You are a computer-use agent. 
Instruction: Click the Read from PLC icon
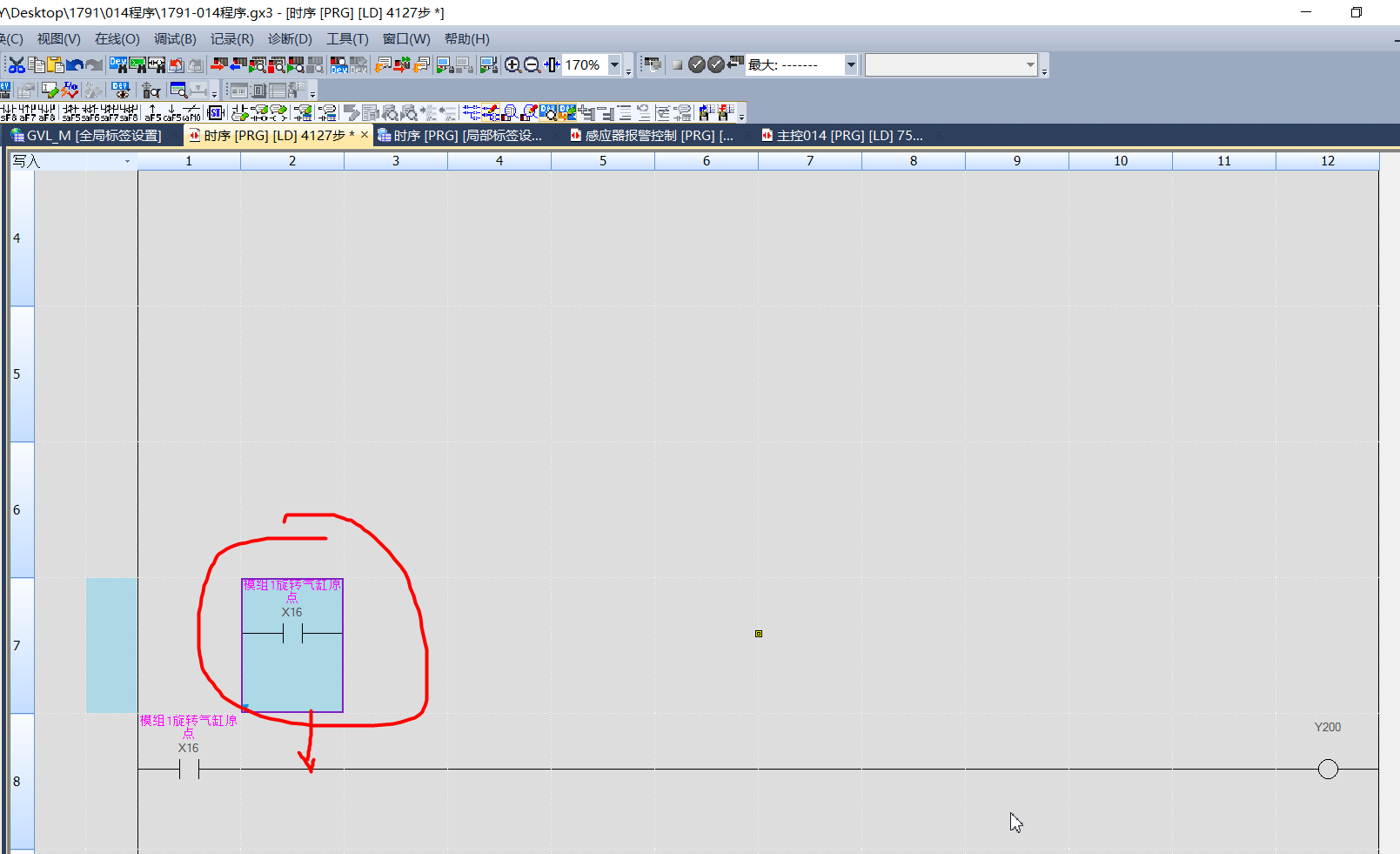pos(238,65)
